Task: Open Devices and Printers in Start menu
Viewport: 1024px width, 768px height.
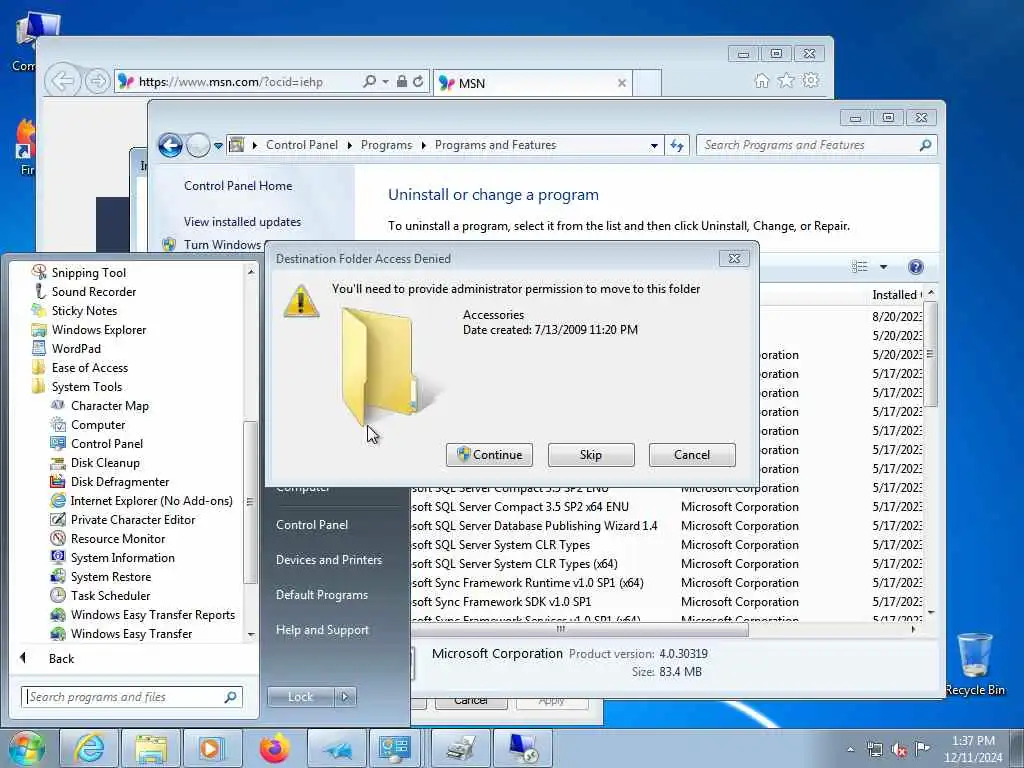Action: pos(328,560)
